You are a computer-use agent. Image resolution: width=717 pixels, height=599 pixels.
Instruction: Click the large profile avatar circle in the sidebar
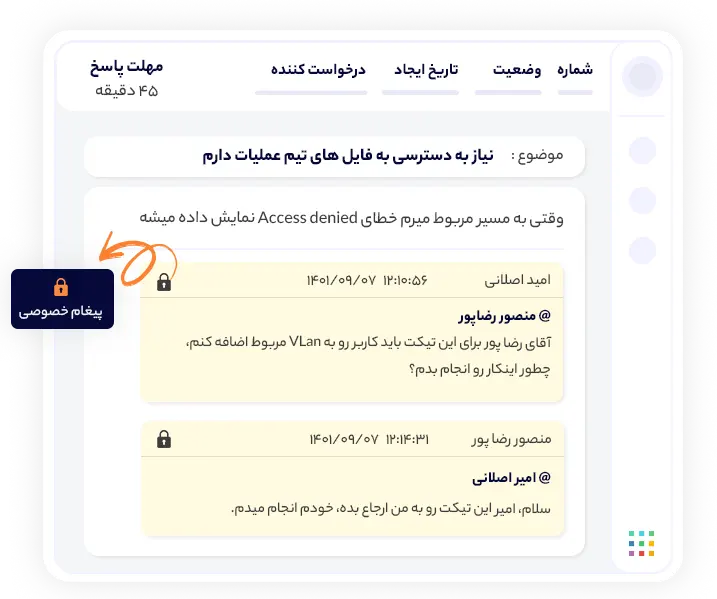coord(642,75)
